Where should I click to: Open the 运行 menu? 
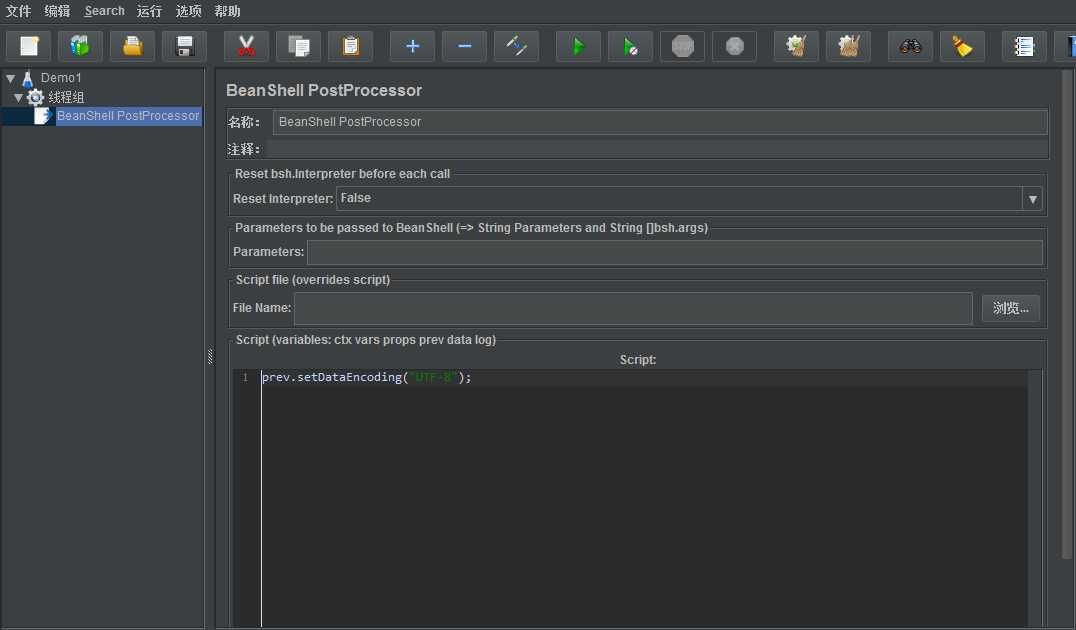tap(149, 11)
